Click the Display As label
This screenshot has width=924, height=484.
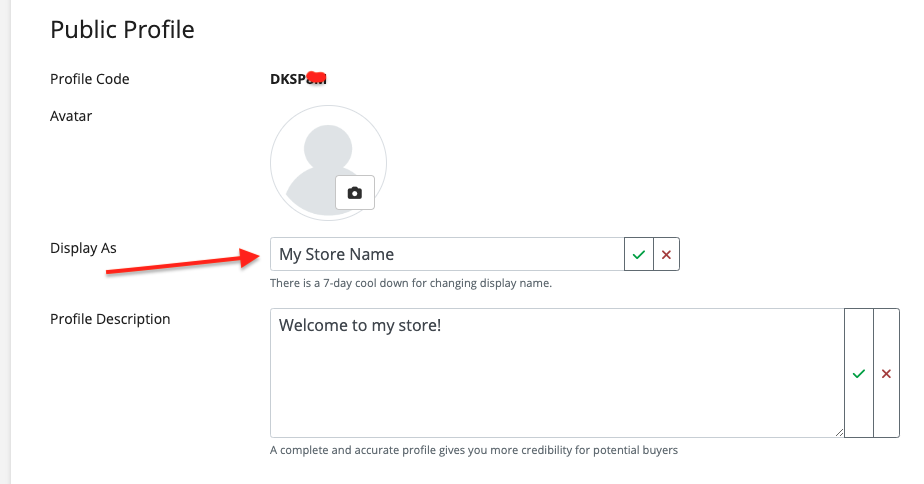(83, 248)
